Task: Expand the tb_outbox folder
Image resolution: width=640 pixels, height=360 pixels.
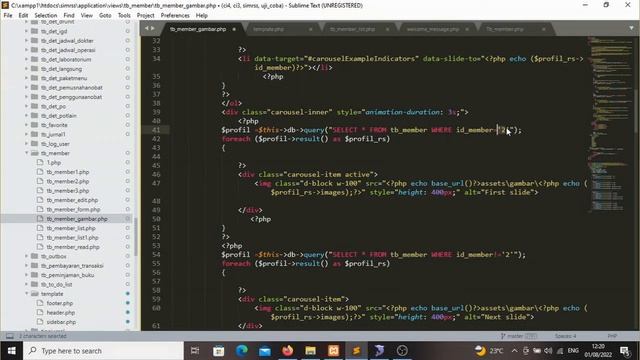Action: [x=27, y=256]
